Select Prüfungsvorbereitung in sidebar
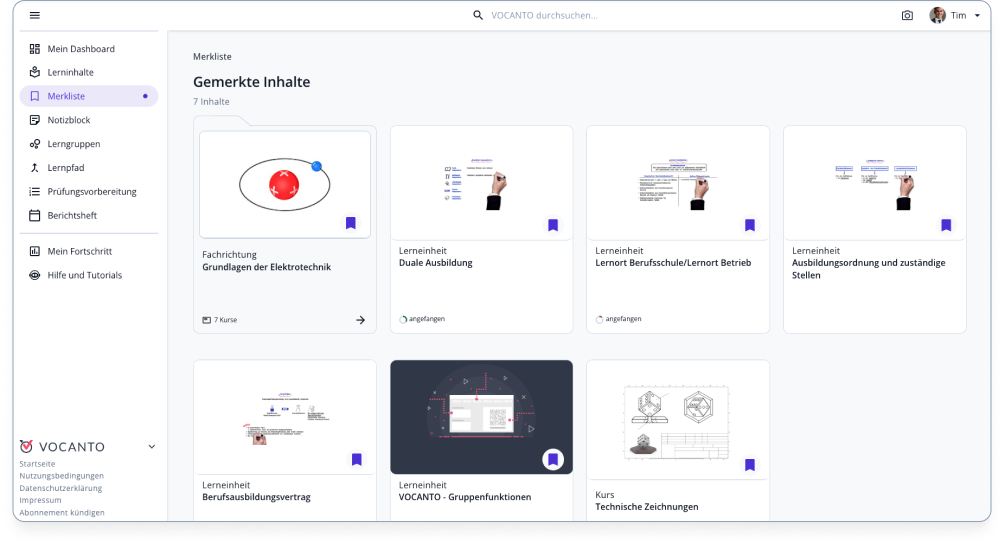Viewport: 1004px width, 546px height. pyautogui.click(x=92, y=191)
